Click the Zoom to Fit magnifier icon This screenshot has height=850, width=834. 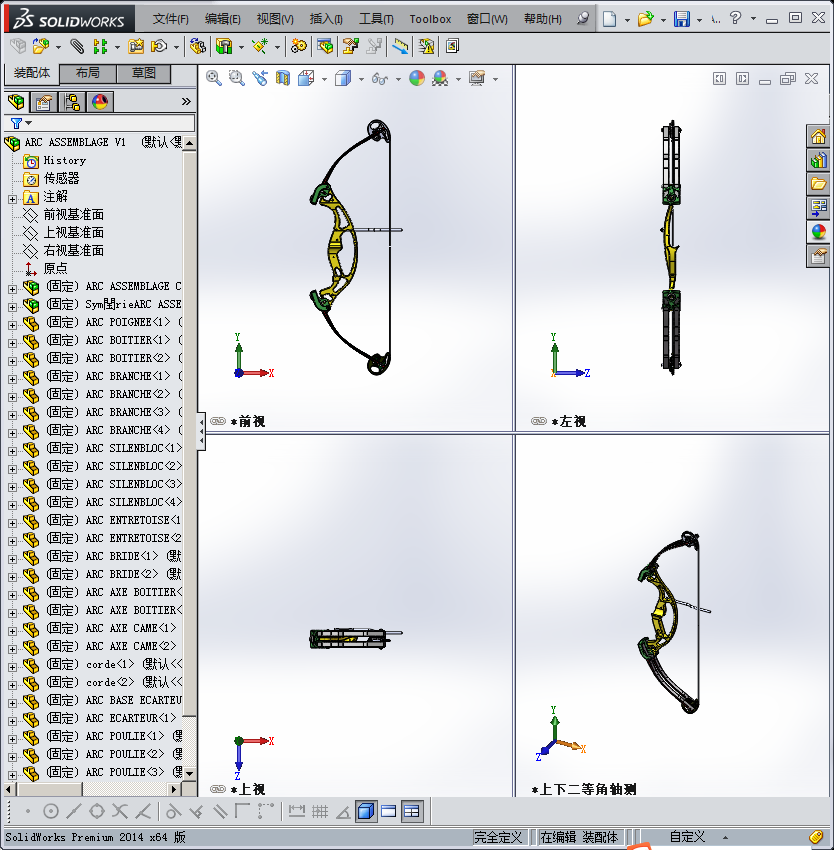(x=214, y=79)
